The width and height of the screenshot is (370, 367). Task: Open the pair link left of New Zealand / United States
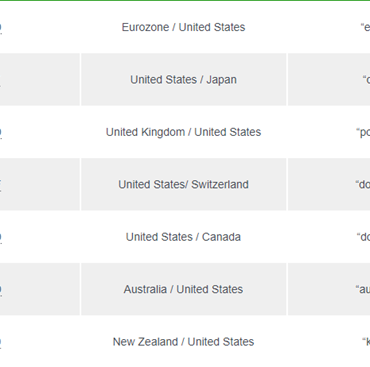[x=1, y=342]
